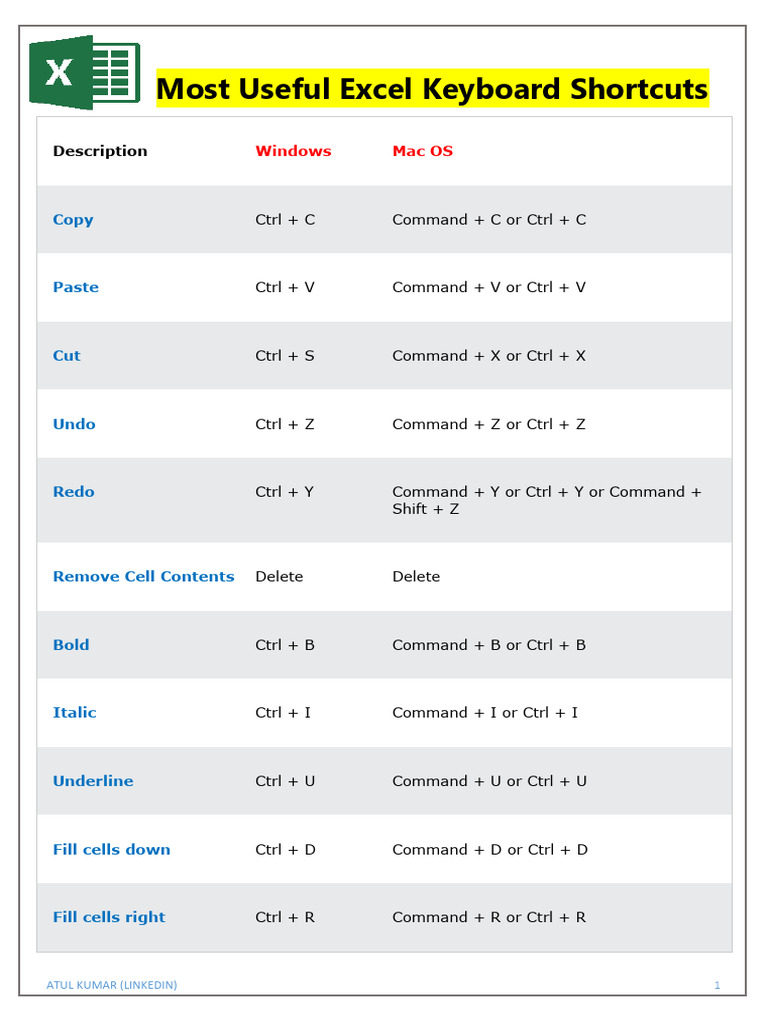Click the 'Ctrl + S' Windows shortcut text
The height and width of the screenshot is (1024, 768).
[x=285, y=355]
